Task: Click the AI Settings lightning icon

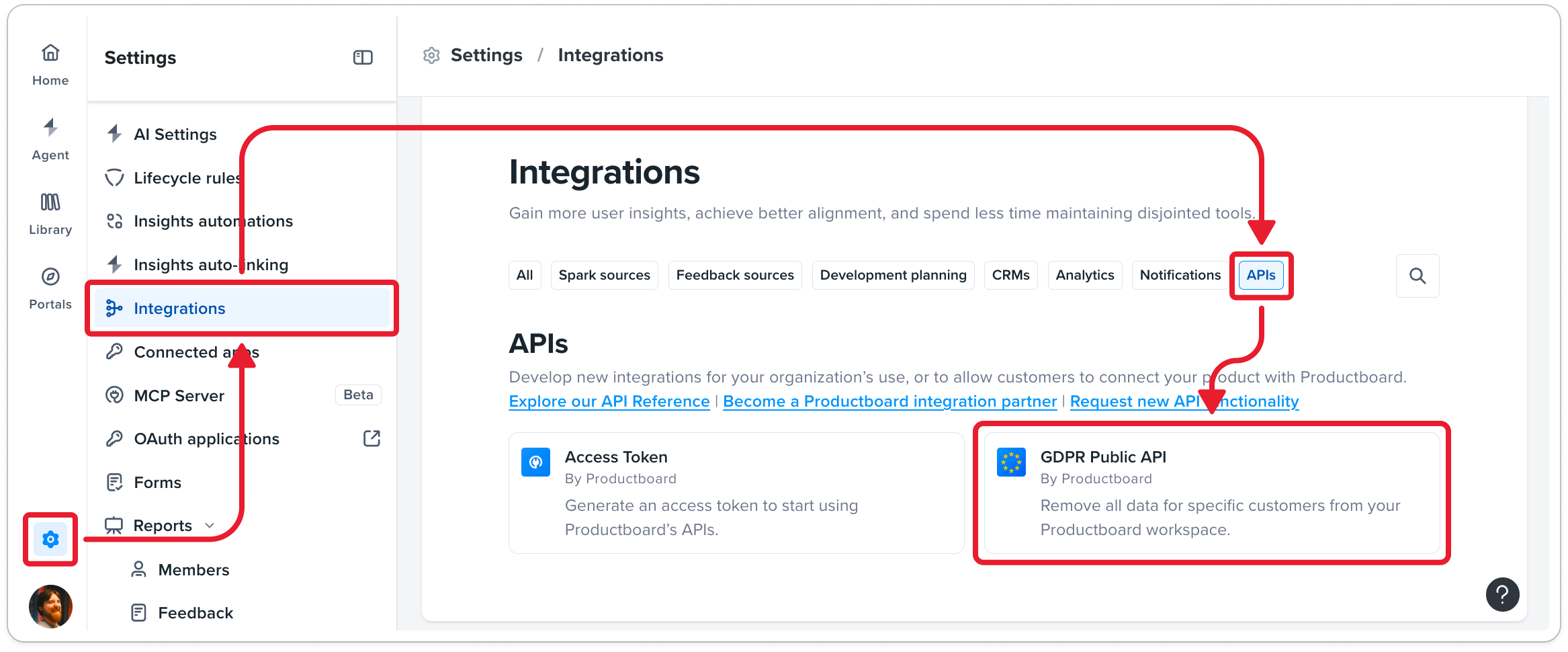Action: point(115,134)
